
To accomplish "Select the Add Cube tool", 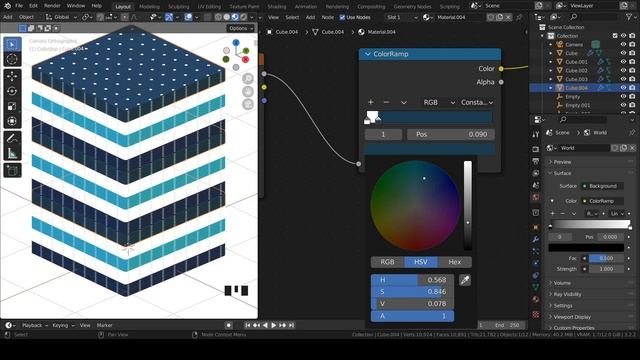I will (x=12, y=171).
